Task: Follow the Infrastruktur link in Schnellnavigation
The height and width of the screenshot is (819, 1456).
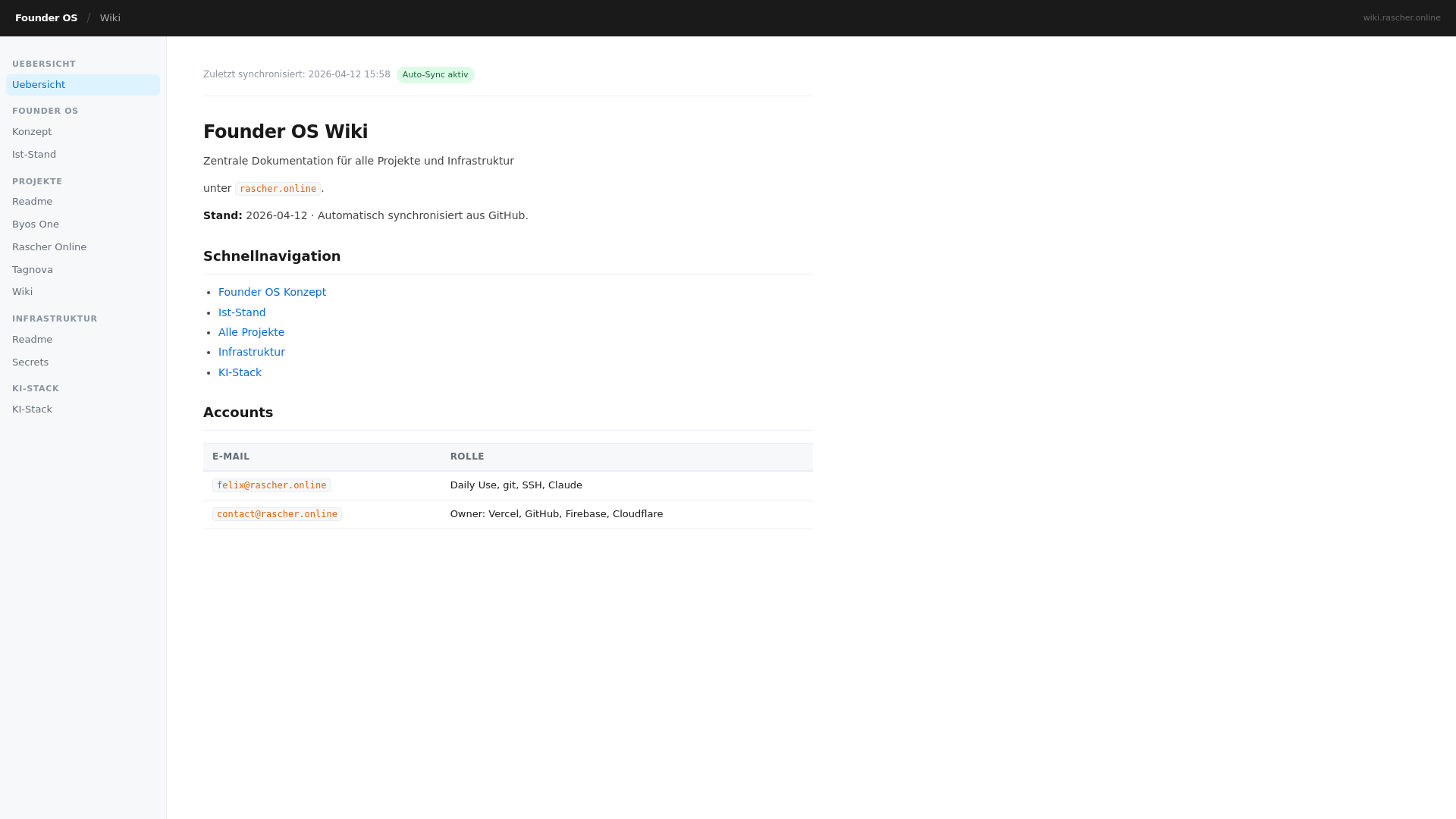Action: pyautogui.click(x=252, y=352)
